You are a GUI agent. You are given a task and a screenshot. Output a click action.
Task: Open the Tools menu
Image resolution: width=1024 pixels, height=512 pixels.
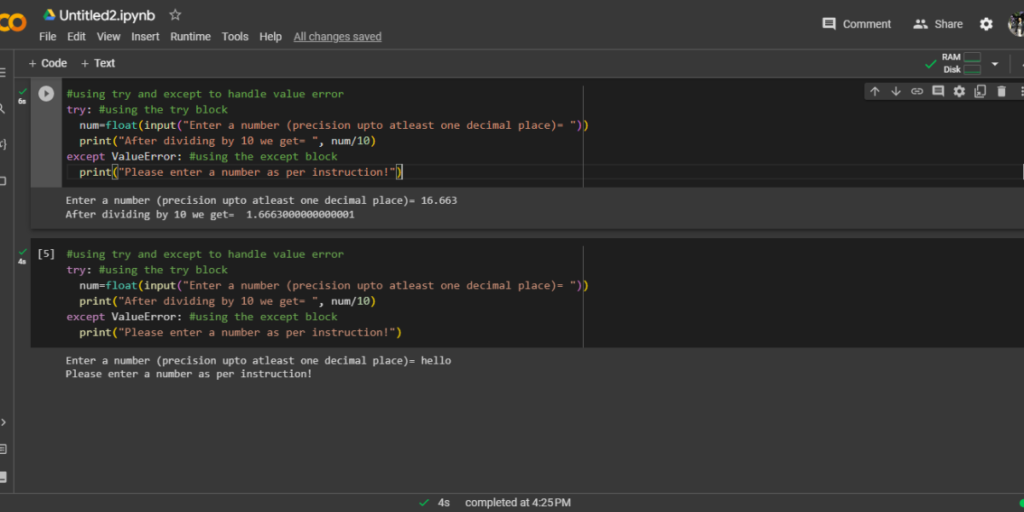[235, 37]
